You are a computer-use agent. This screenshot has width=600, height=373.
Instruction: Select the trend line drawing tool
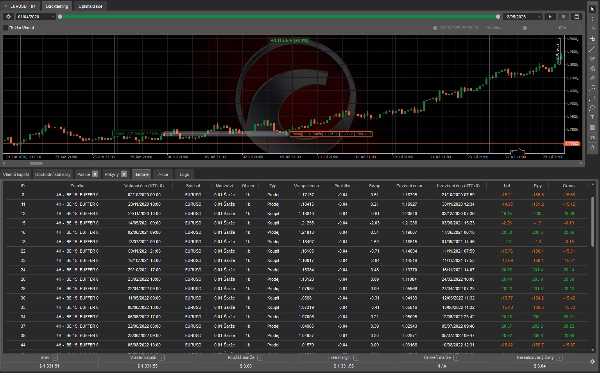click(592, 49)
